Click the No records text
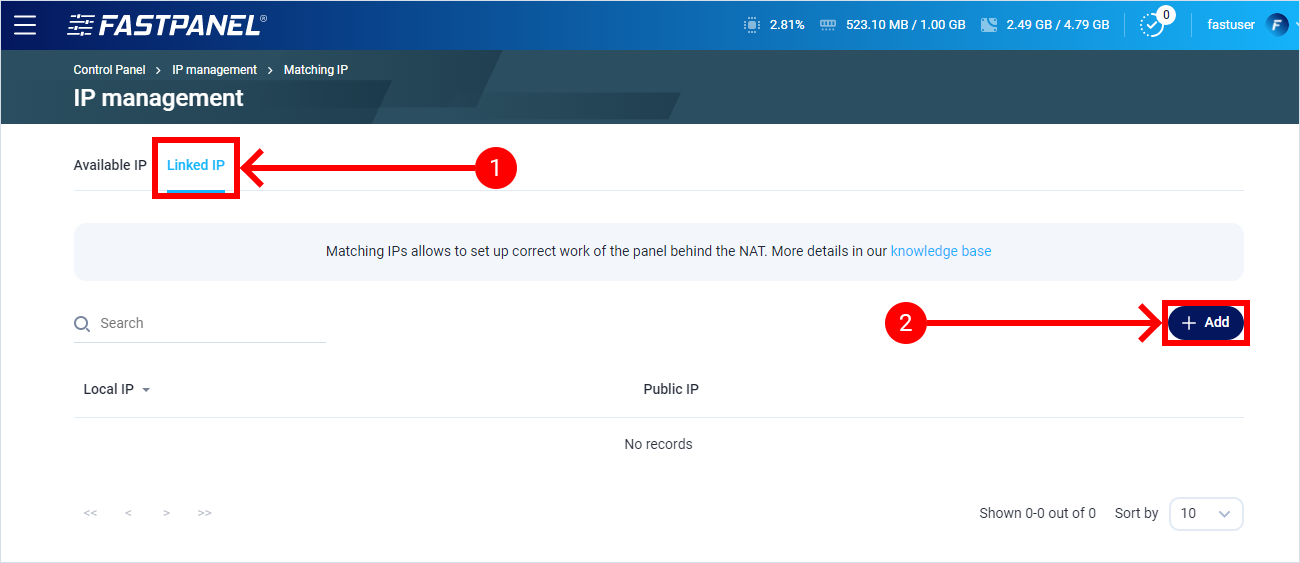The image size is (1300, 563). [x=658, y=444]
